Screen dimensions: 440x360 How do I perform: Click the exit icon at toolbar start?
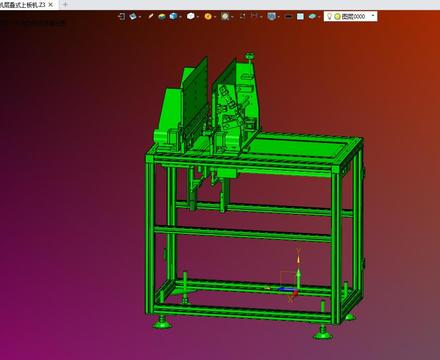[x=122, y=16]
